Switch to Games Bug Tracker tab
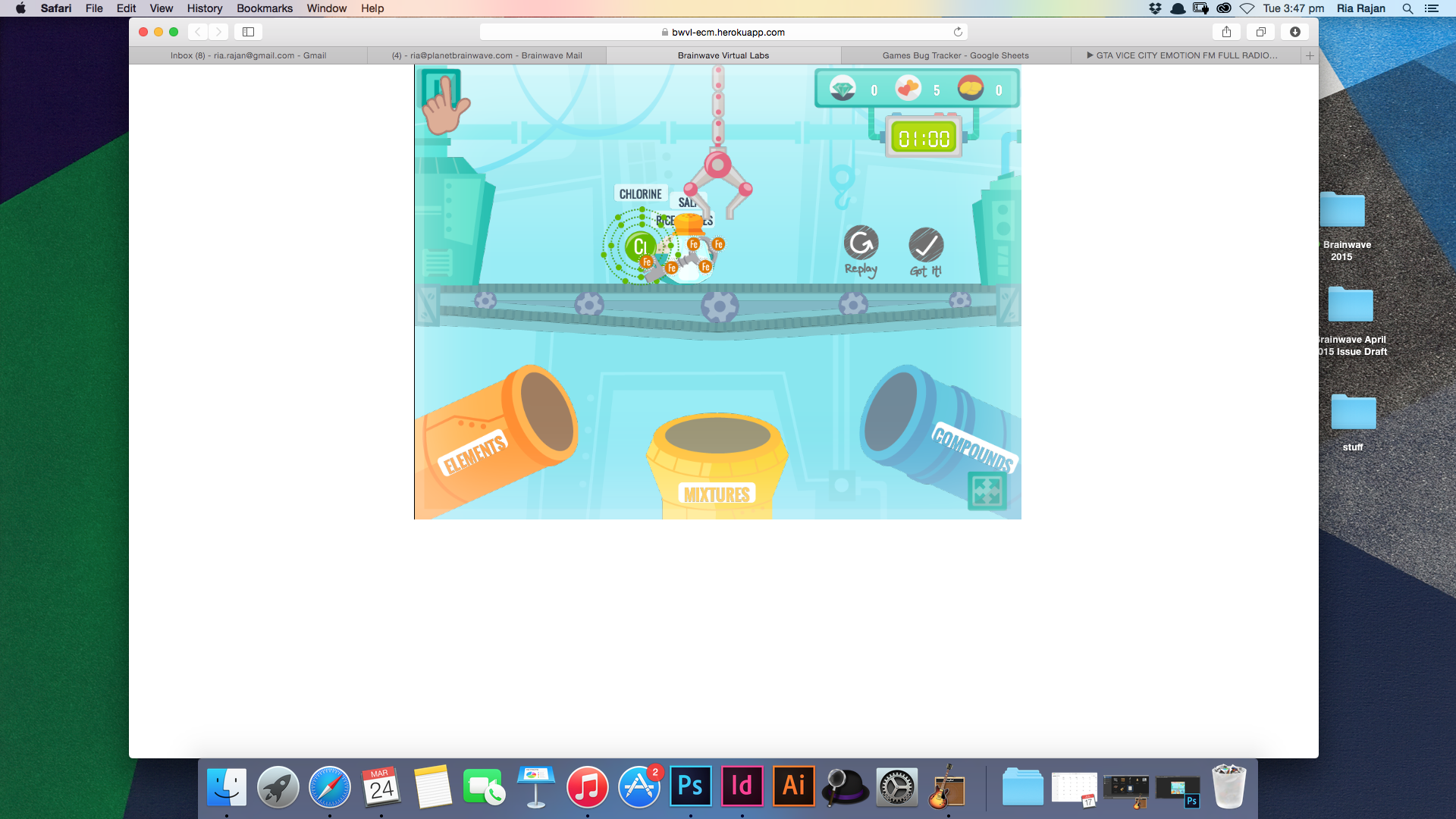Viewport: 1456px width, 819px height. [x=955, y=55]
